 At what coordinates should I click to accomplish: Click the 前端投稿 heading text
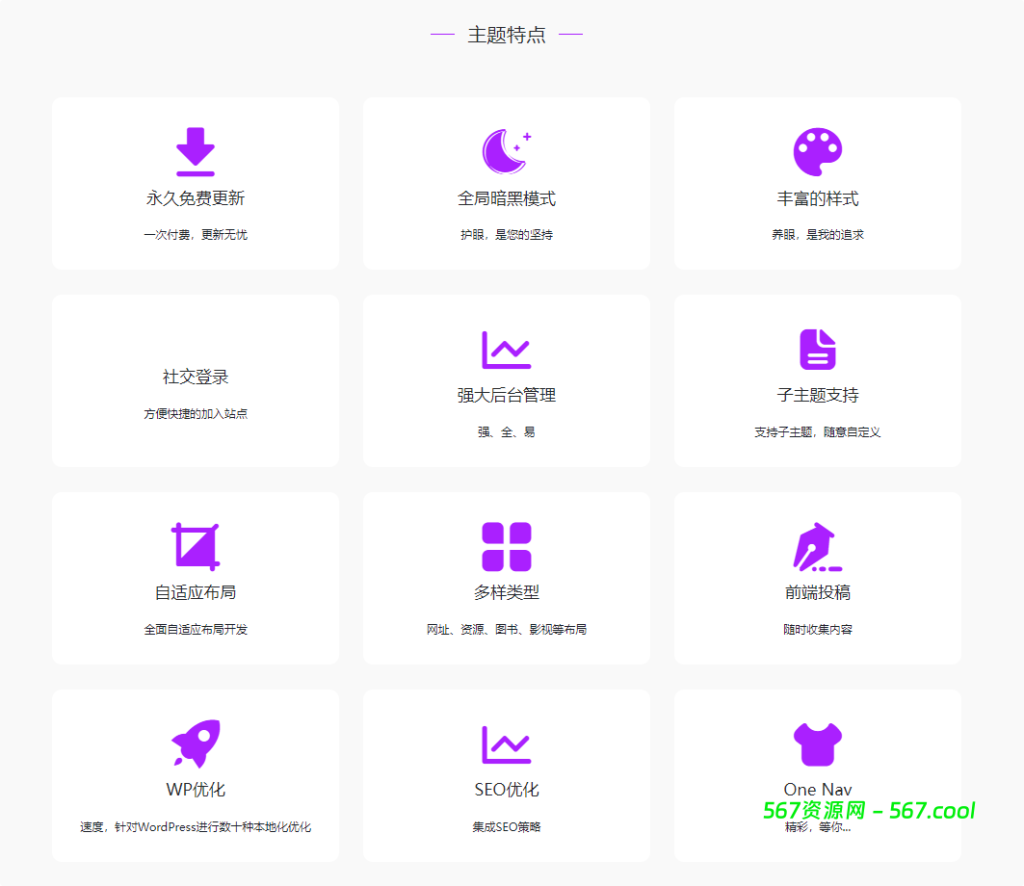(817, 593)
